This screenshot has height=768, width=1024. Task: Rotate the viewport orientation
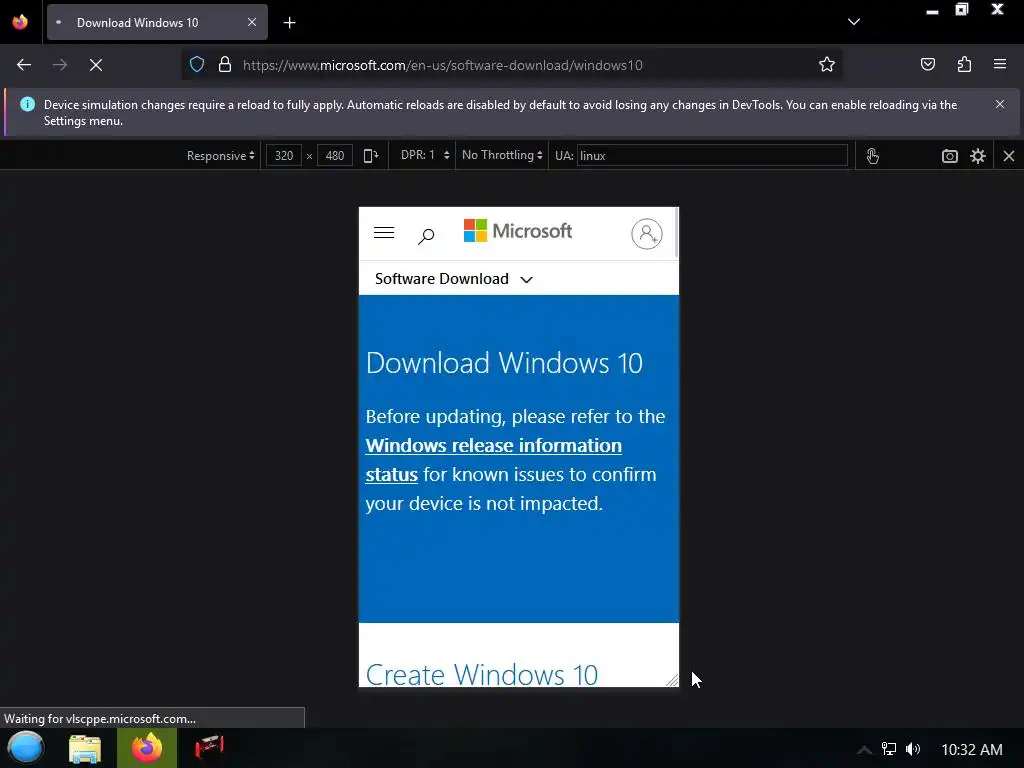tap(371, 155)
